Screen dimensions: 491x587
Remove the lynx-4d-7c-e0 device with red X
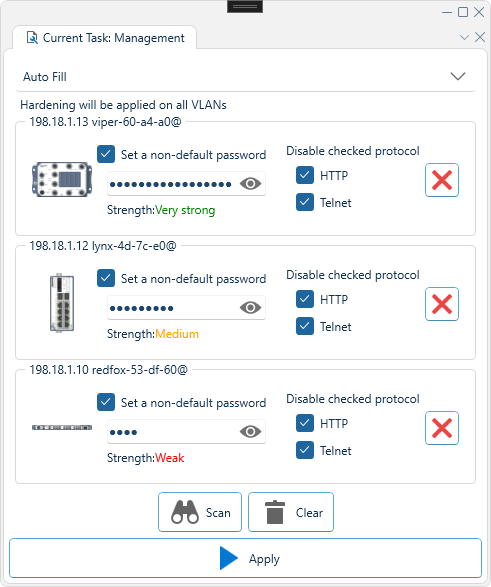coord(442,304)
